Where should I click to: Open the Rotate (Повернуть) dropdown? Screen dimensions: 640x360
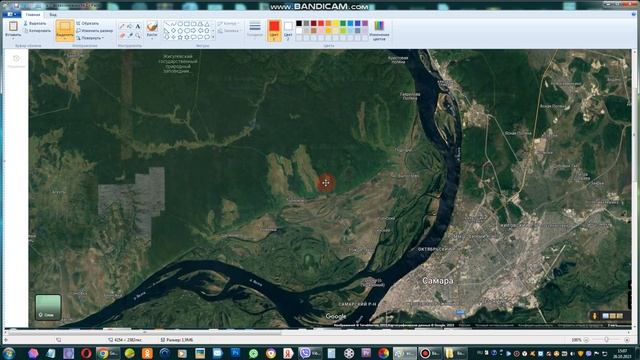(90, 38)
